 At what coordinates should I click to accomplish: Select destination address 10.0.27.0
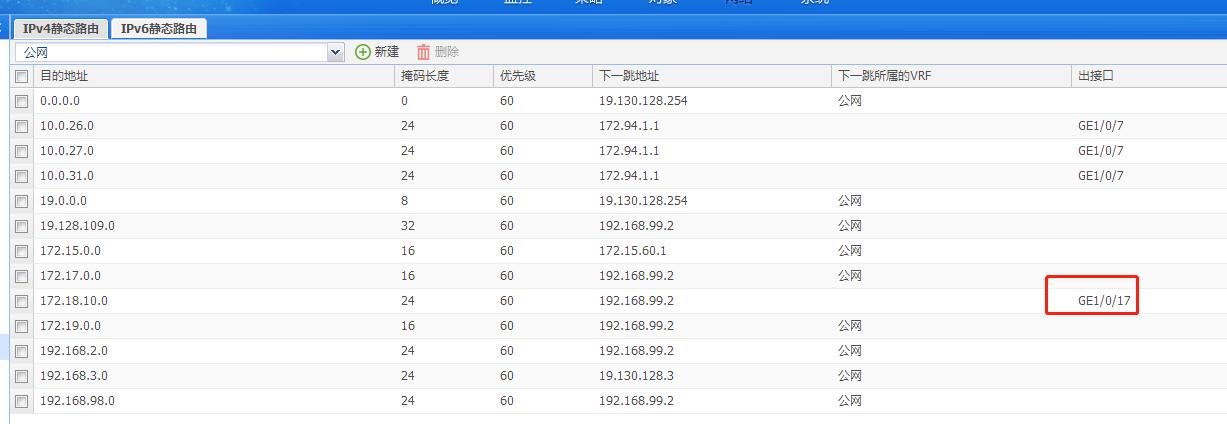[67, 151]
